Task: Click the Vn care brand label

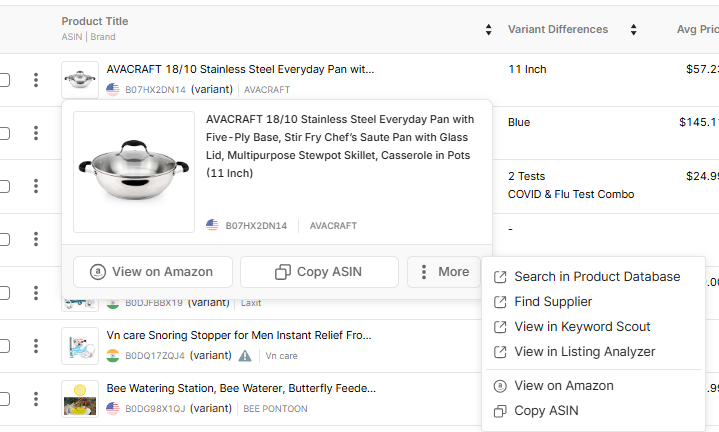Action: pyautogui.click(x=282, y=356)
